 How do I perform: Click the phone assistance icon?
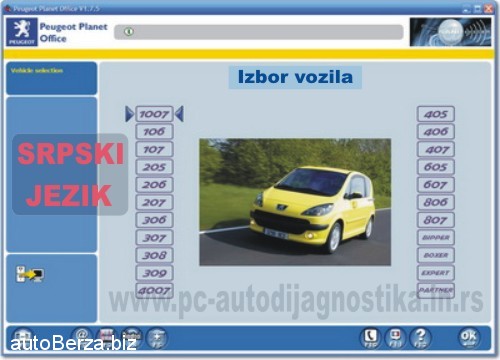click(371, 338)
